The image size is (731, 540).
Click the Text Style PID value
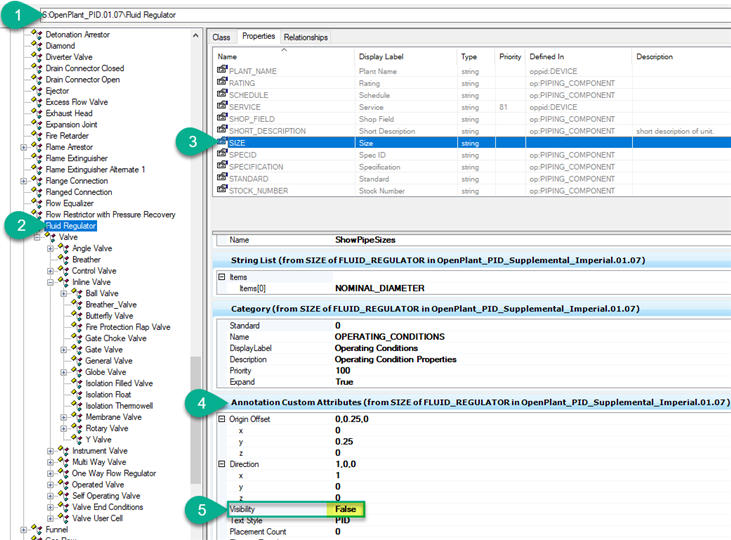click(342, 520)
